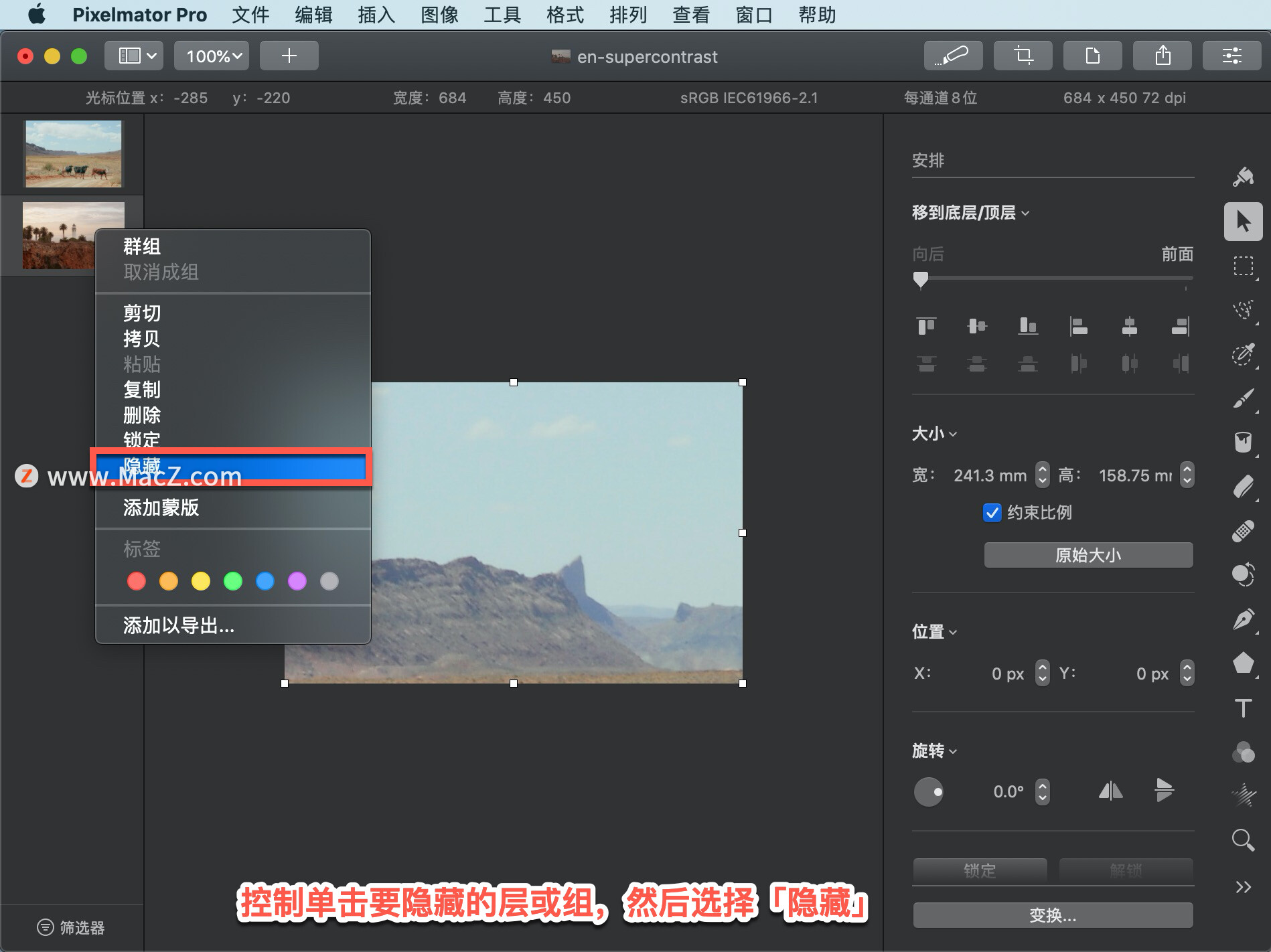
Task: Click the 原始大小 button
Action: point(1088,555)
